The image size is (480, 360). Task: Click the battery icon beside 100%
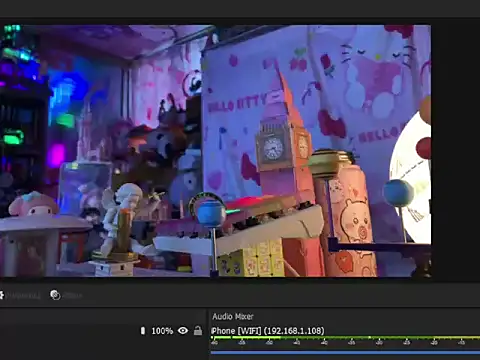tap(143, 331)
